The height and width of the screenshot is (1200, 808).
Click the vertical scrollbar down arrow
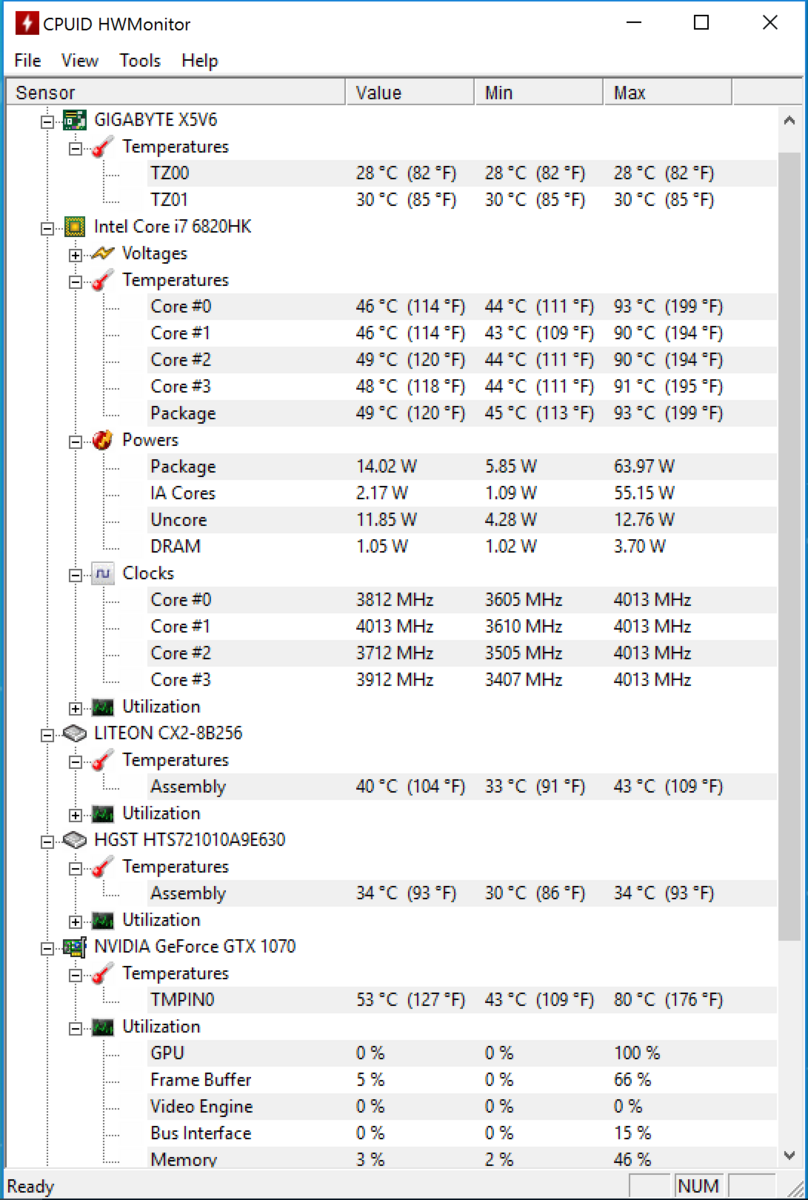[x=789, y=1155]
